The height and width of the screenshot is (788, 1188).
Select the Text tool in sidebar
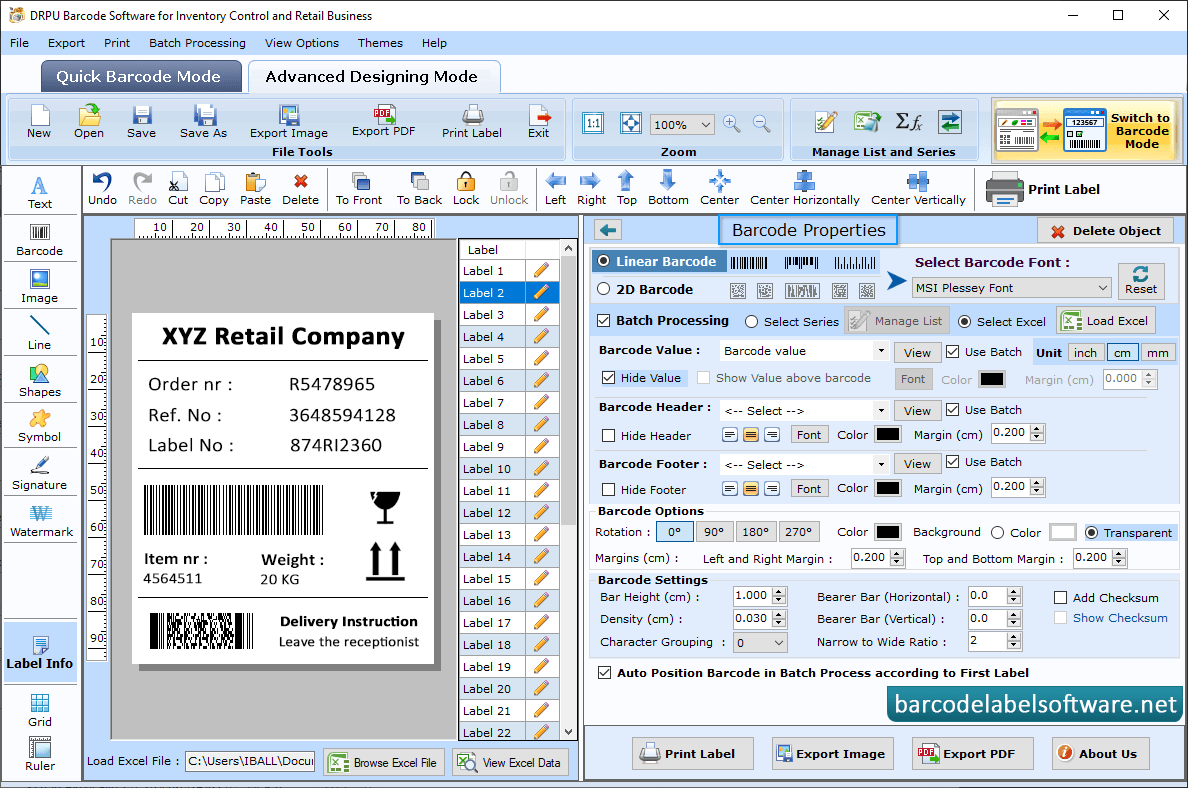[x=39, y=192]
